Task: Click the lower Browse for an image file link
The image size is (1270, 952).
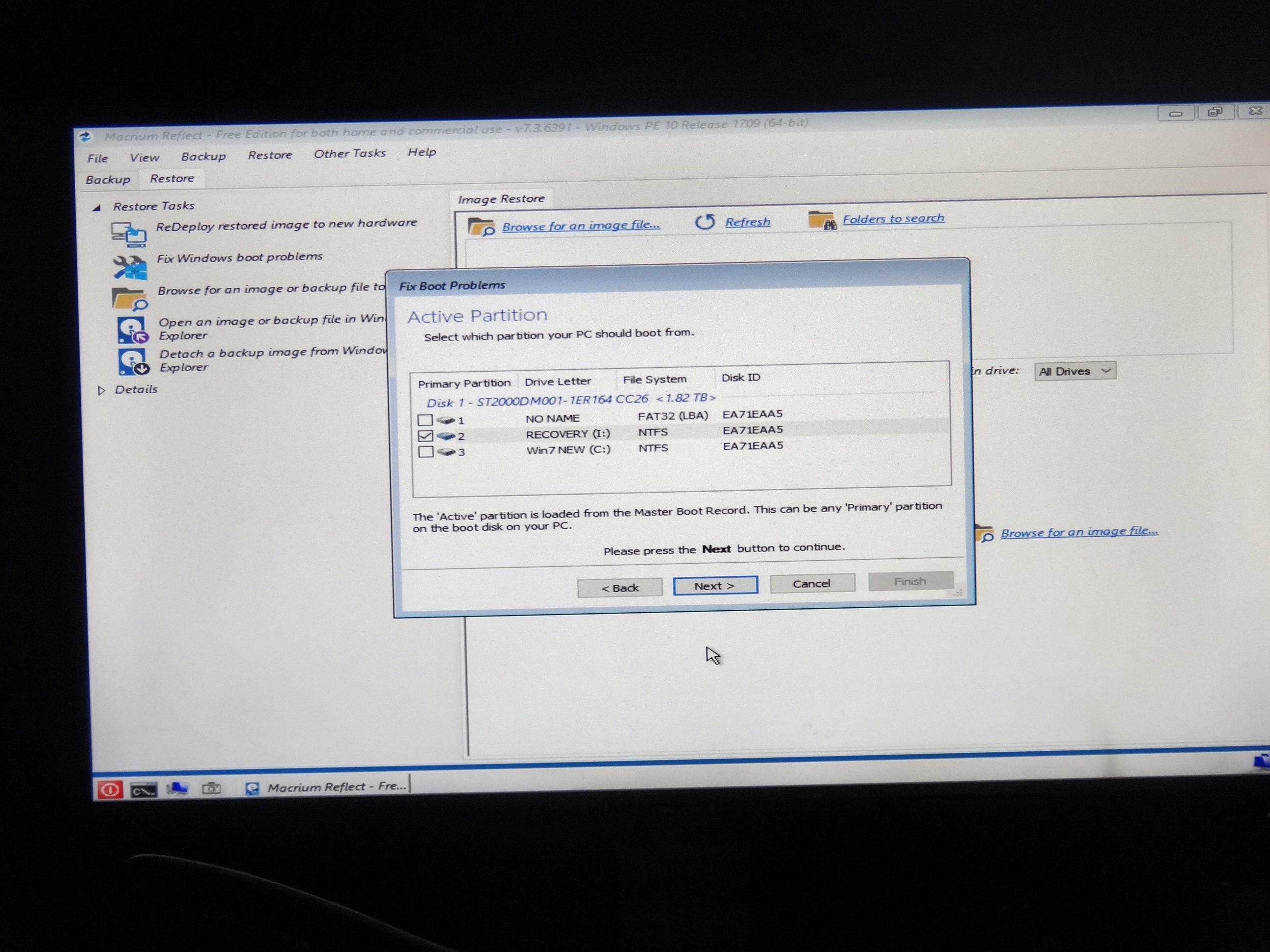Action: pos(1079,532)
